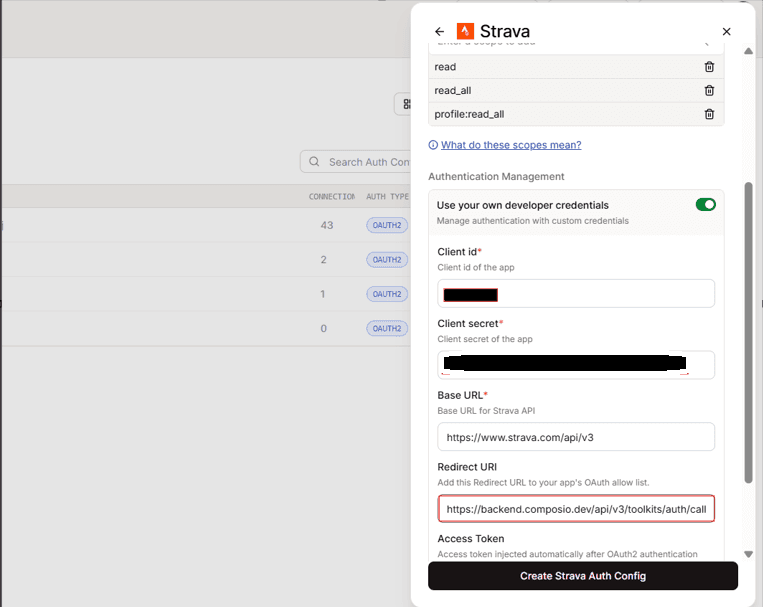Edit the Base URL field

(576, 437)
